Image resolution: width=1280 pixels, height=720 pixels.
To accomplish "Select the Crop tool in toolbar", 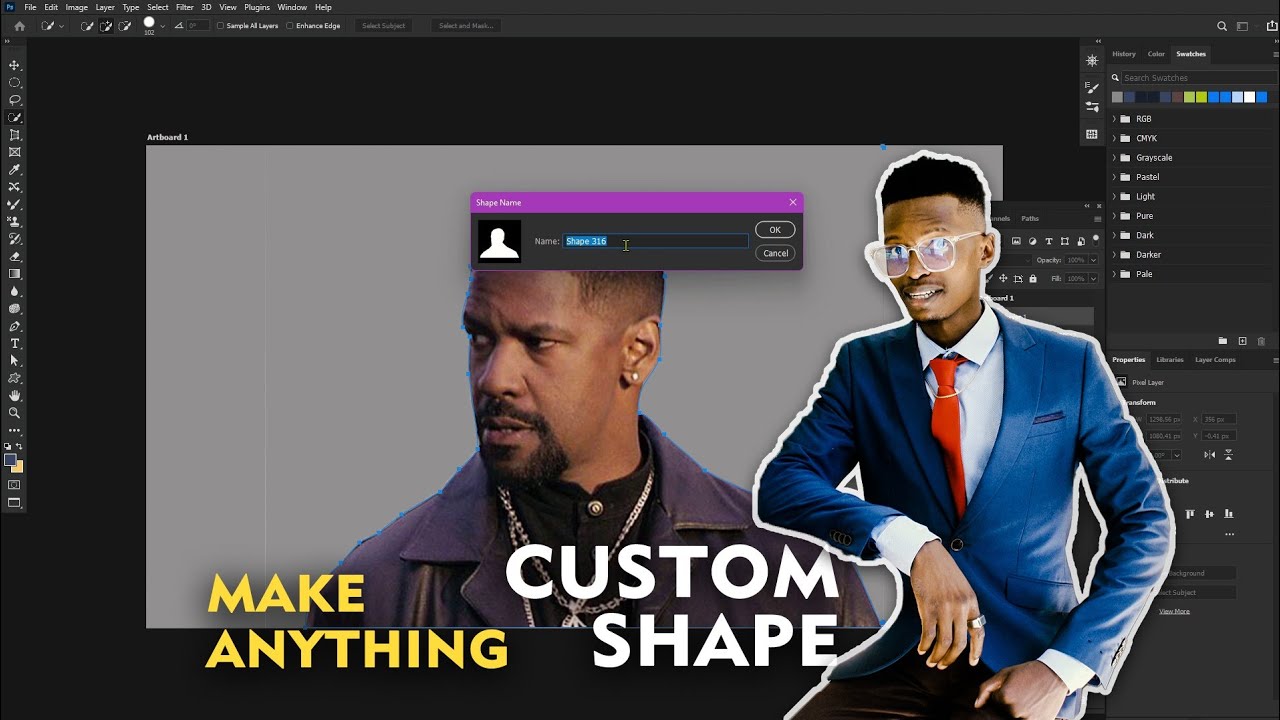I will click(x=14, y=135).
